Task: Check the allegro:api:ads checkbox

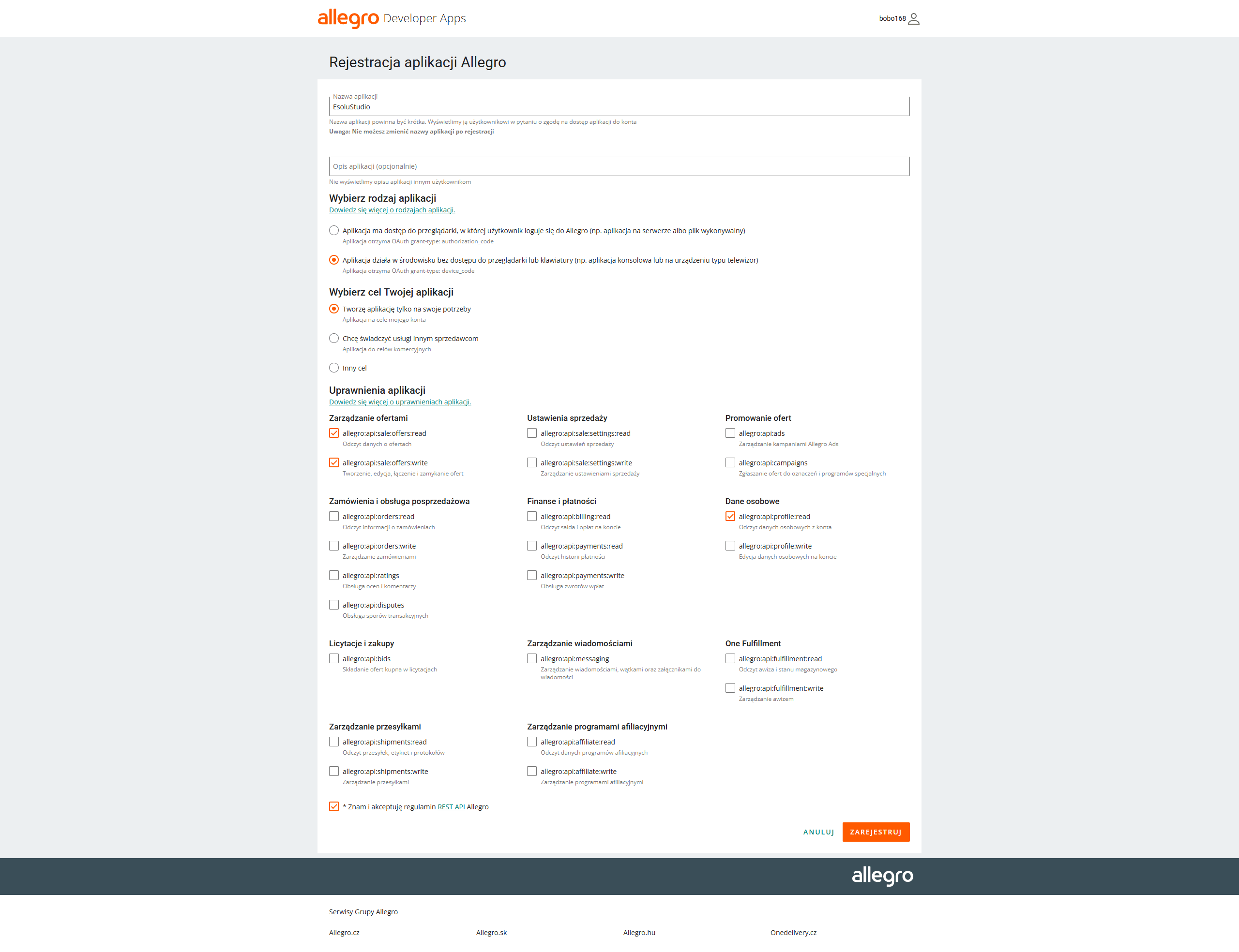Action: click(730, 433)
